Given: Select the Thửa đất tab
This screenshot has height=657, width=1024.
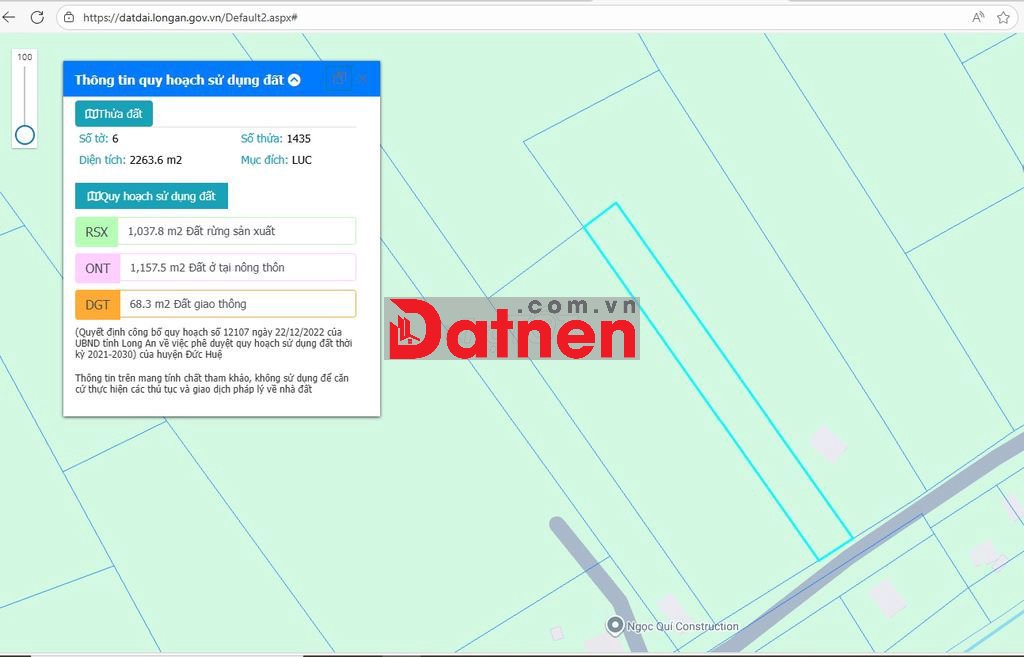Looking at the screenshot, I should point(114,114).
